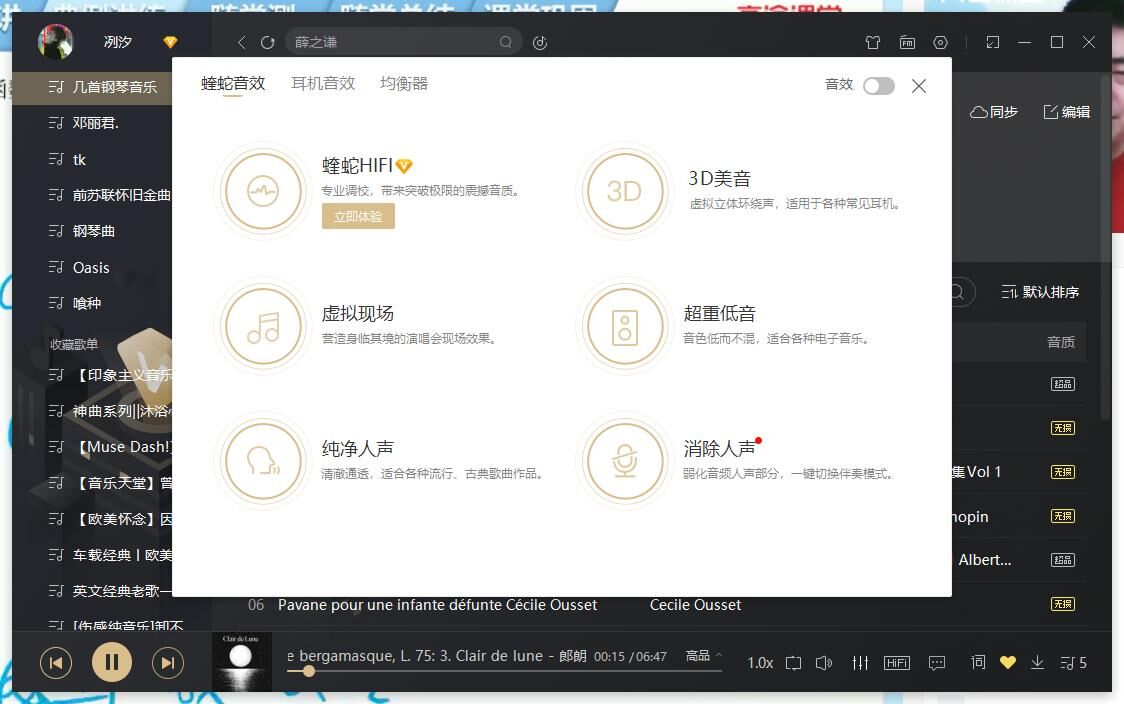Select the 超重低音 speaker icon

coord(624,326)
